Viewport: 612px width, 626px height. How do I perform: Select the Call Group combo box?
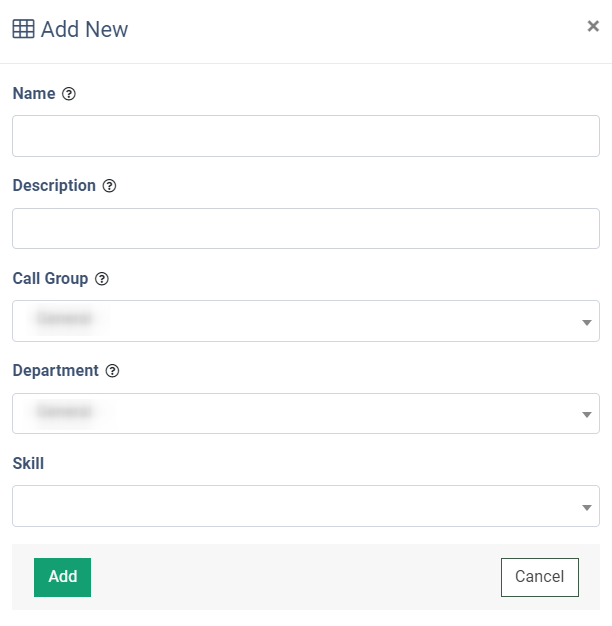[306, 321]
